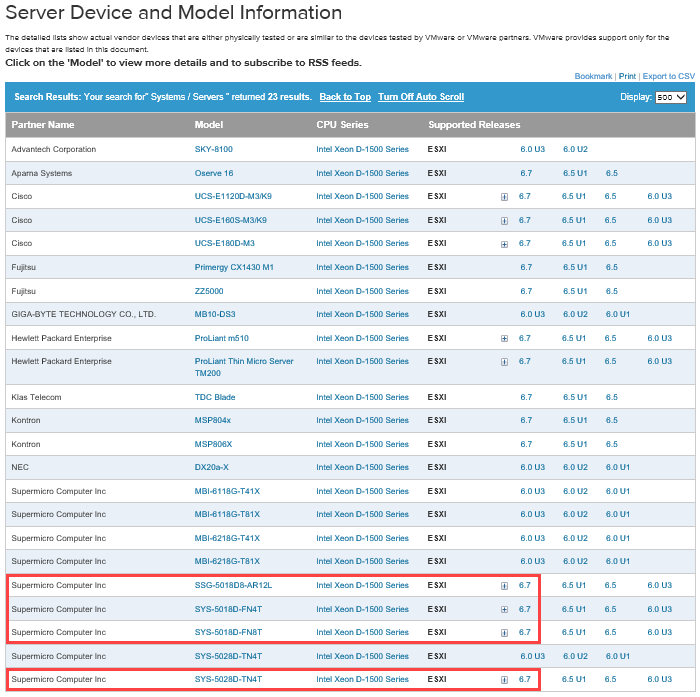Click the Partner Name column header
Image resolution: width=700 pixels, height=697 pixels.
tap(43, 125)
